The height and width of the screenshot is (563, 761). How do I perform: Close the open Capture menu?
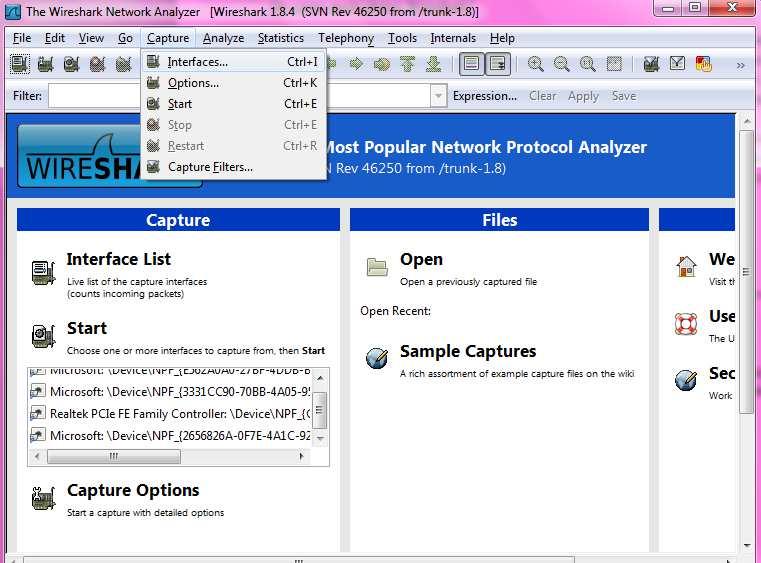point(168,38)
